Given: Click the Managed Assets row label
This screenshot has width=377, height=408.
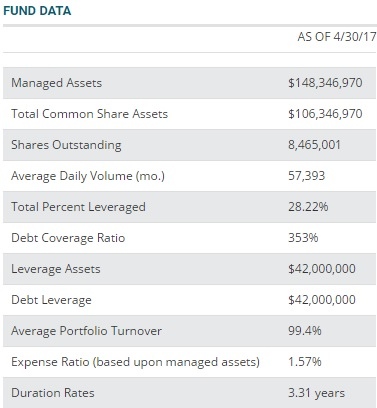Looking at the screenshot, I should tap(56, 83).
